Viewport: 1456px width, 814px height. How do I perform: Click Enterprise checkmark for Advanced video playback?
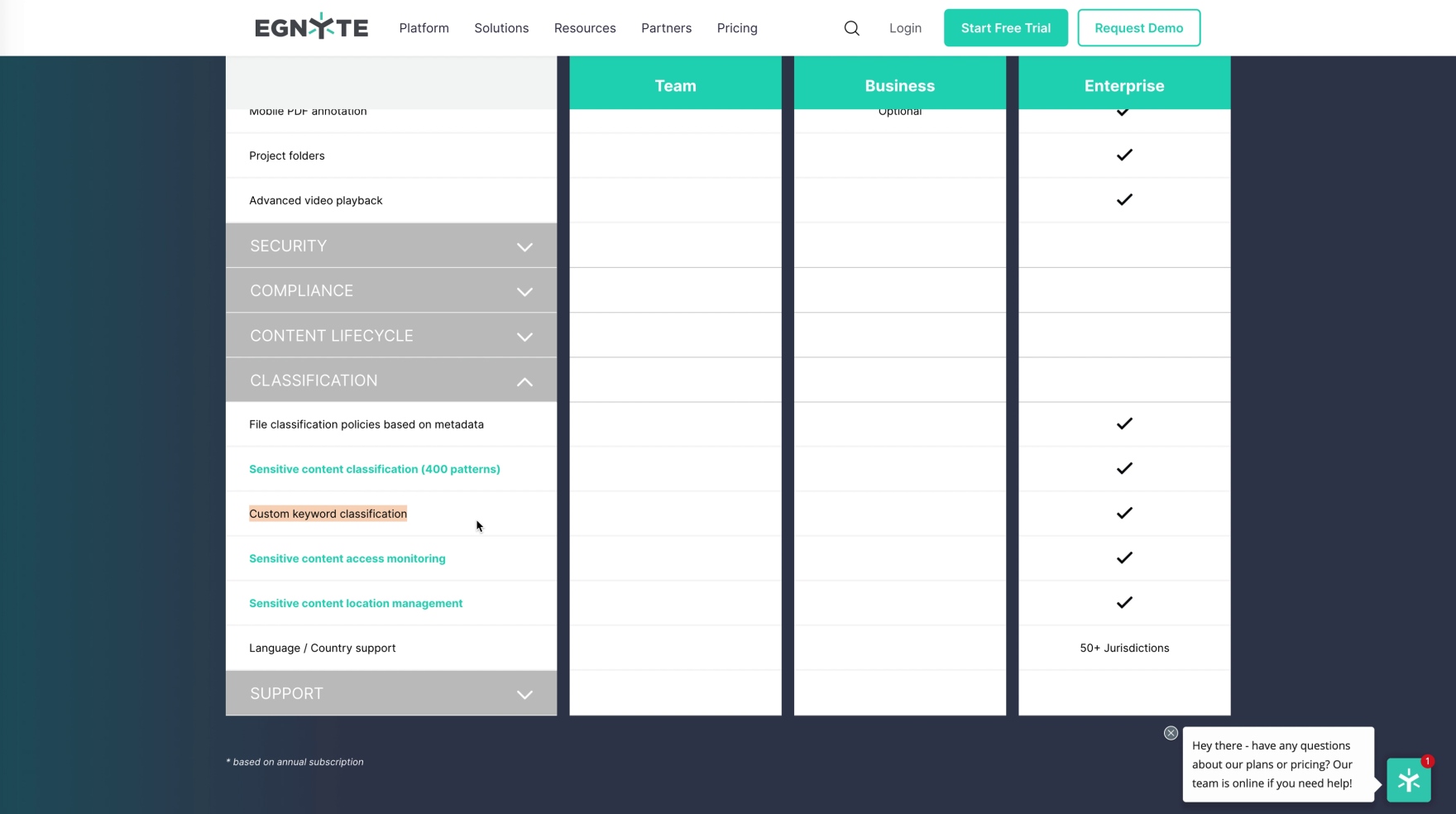click(x=1123, y=200)
